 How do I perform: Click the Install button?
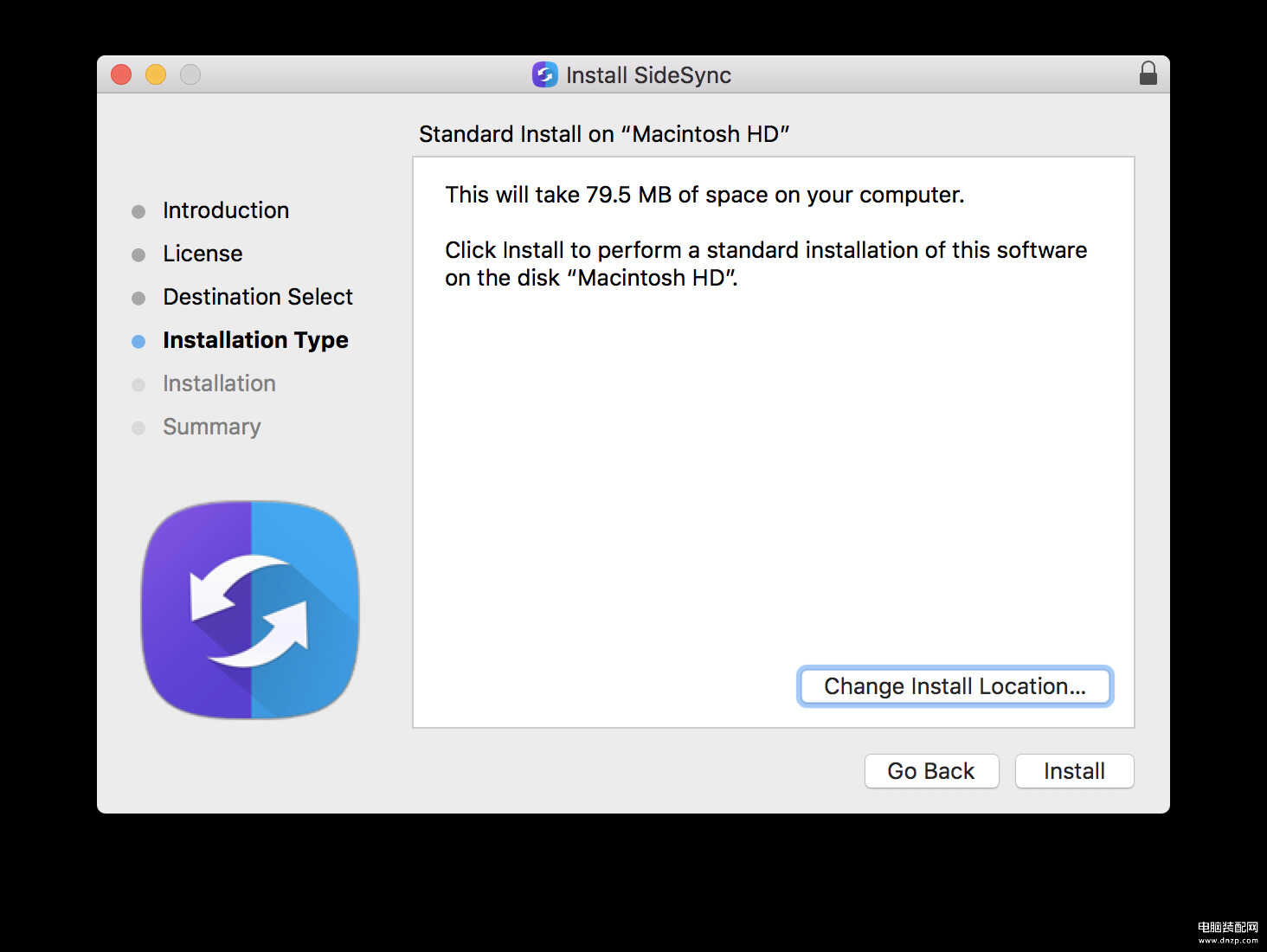click(x=1074, y=770)
